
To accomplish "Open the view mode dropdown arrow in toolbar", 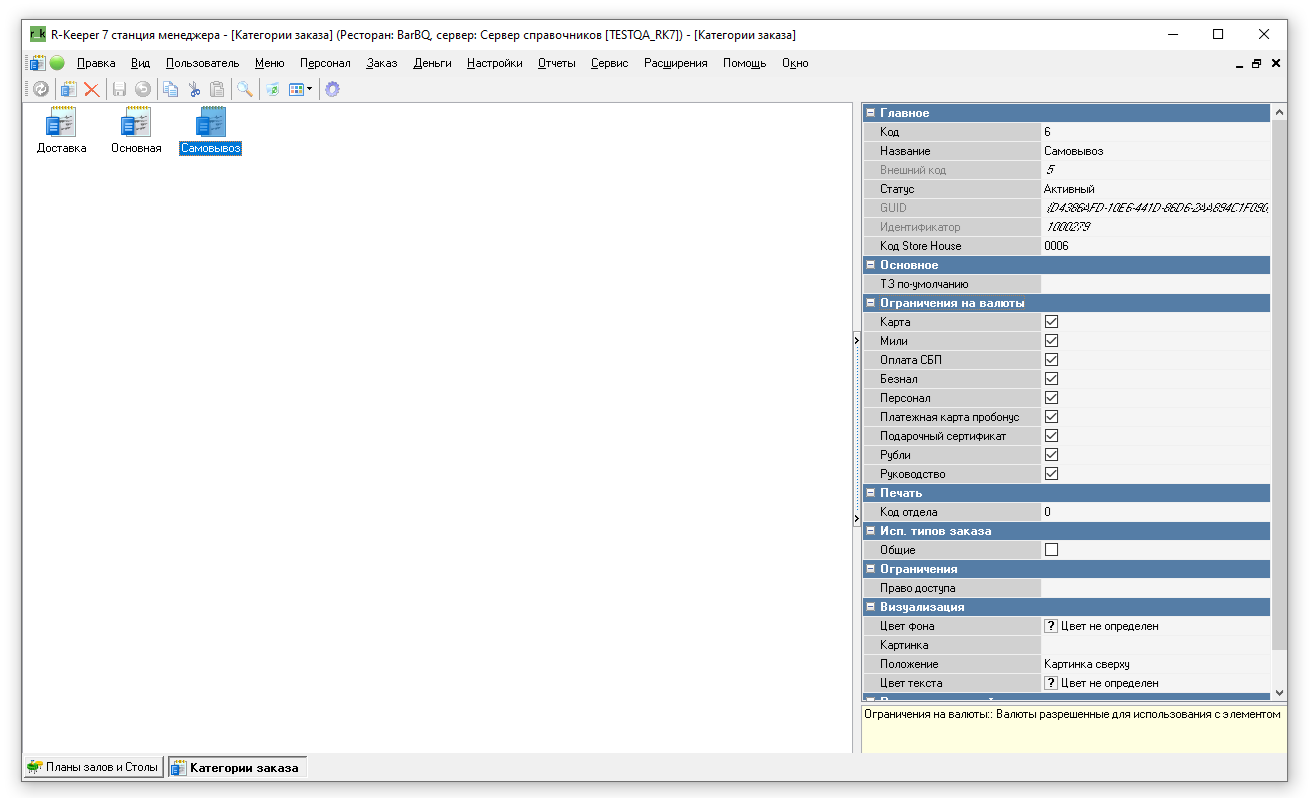I will [x=310, y=89].
